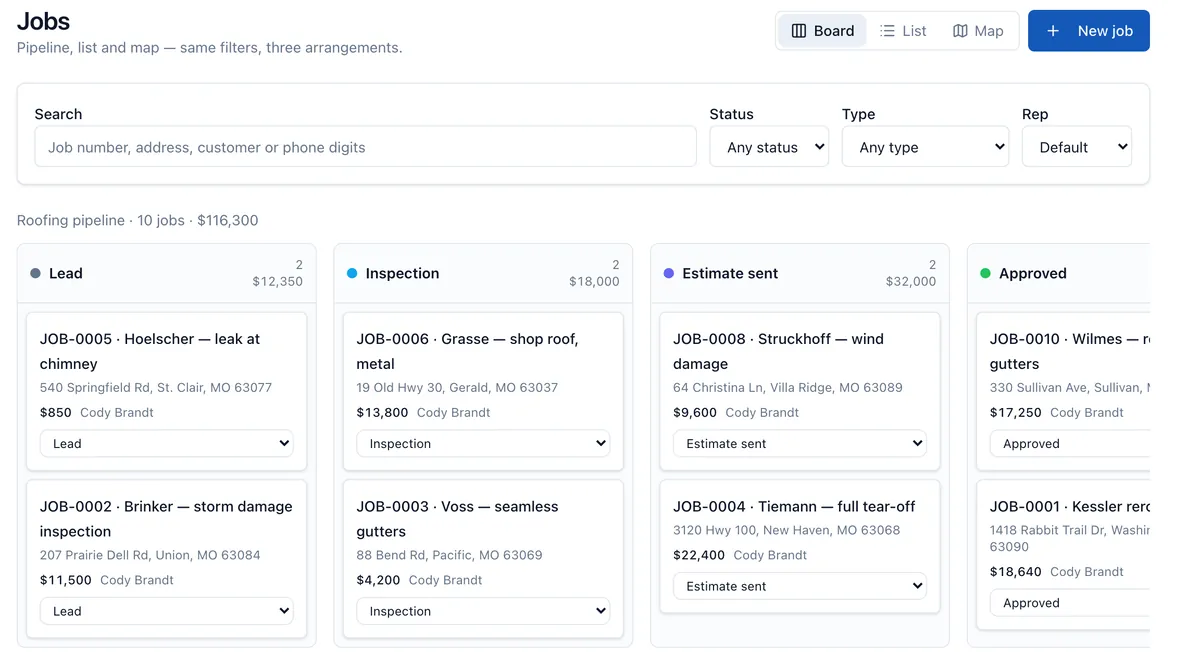
Task: Click Cody Brandt on JOB-0004 card
Action: (770, 555)
